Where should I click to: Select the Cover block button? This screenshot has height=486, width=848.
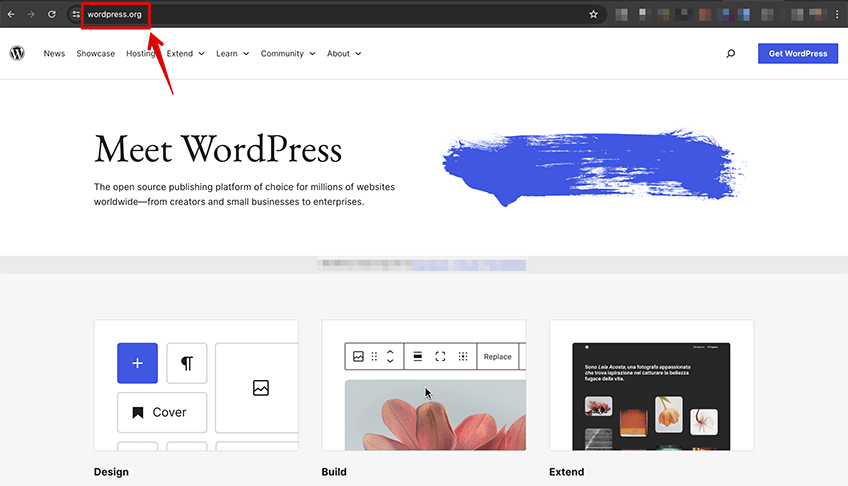(162, 412)
